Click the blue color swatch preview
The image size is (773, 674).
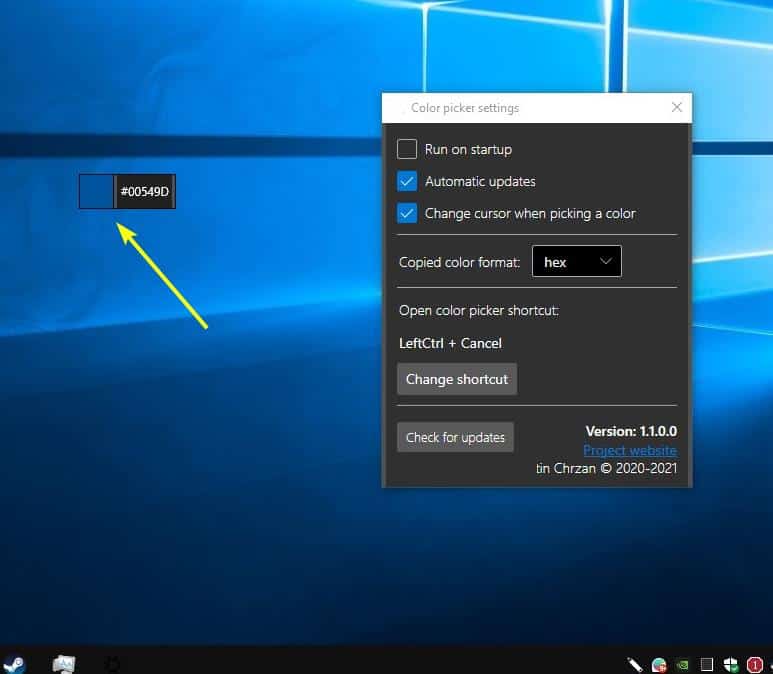pyautogui.click(x=97, y=191)
